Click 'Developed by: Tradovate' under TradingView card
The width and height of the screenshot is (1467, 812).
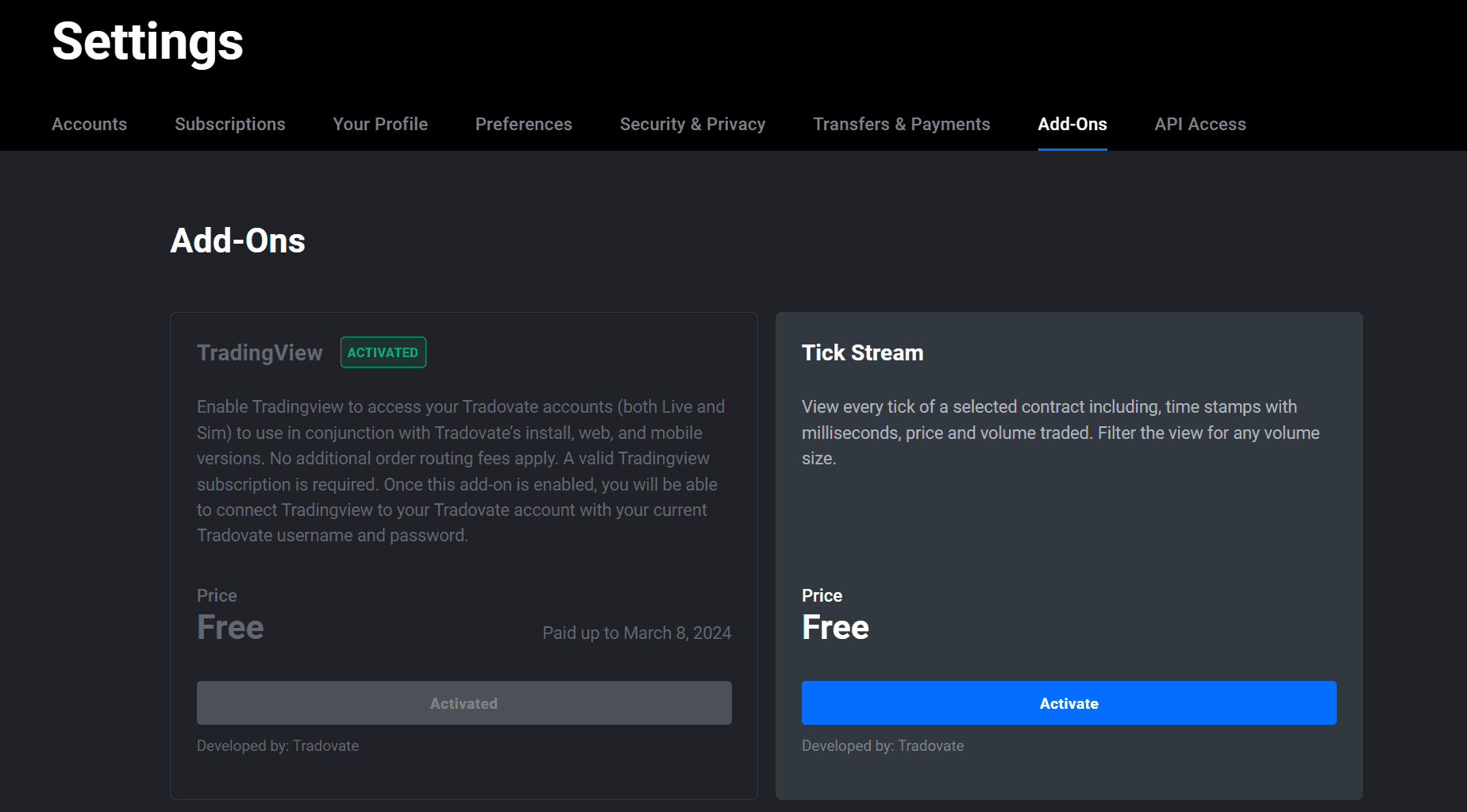[278, 745]
